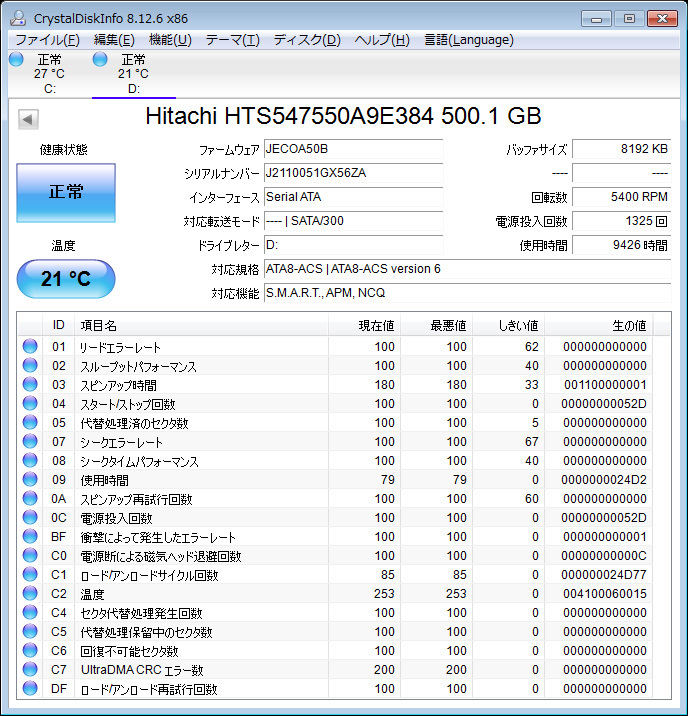Screen dimensions: 688x716
Task: Switch to the C: drive tab
Action: (x=49, y=73)
